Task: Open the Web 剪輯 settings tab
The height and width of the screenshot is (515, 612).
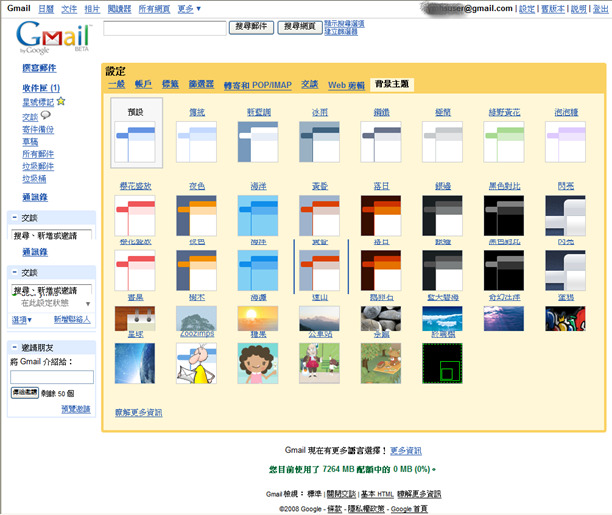Action: (346, 85)
